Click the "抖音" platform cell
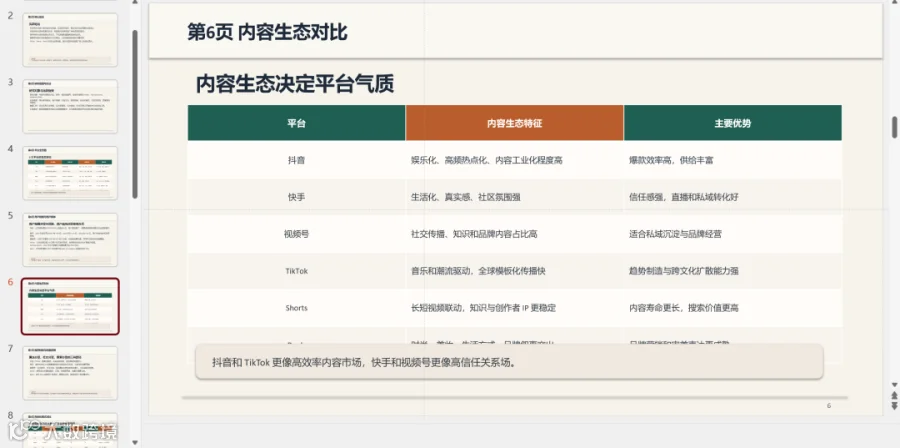 (296, 160)
